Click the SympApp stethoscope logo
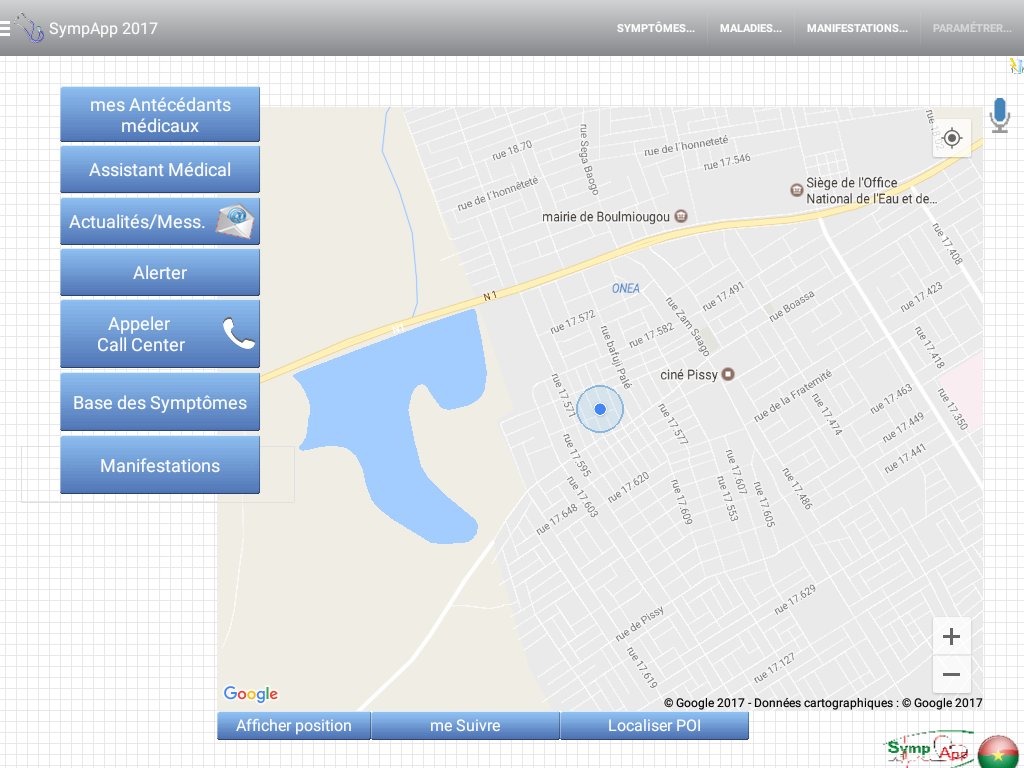The width and height of the screenshot is (1024, 768). pos(29,28)
